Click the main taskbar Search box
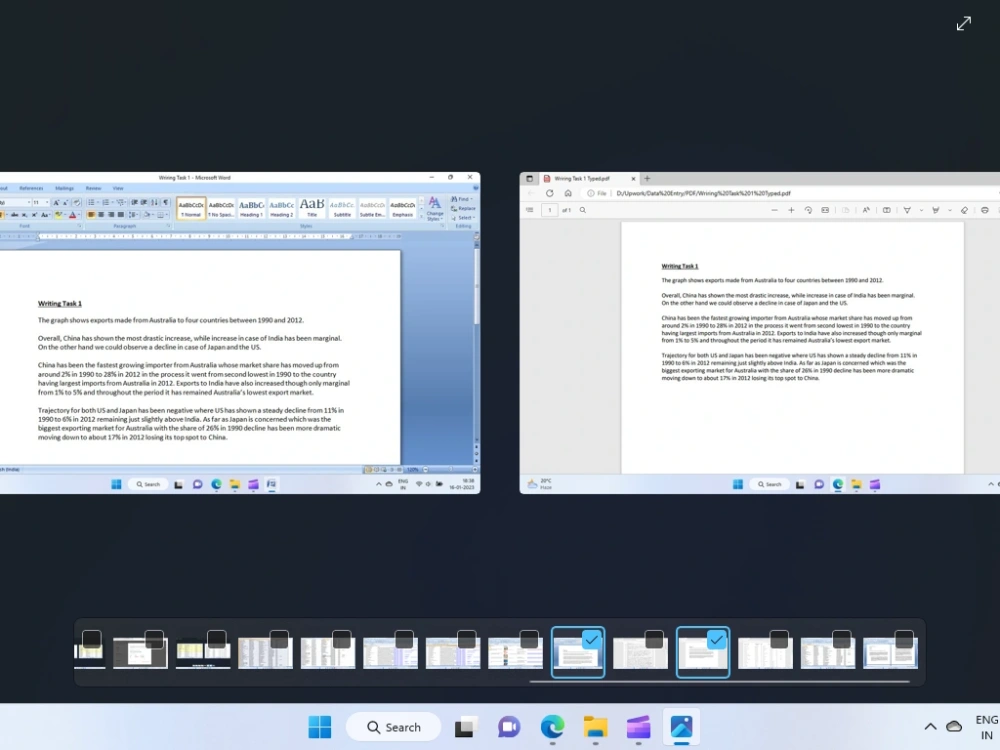 (x=393, y=727)
